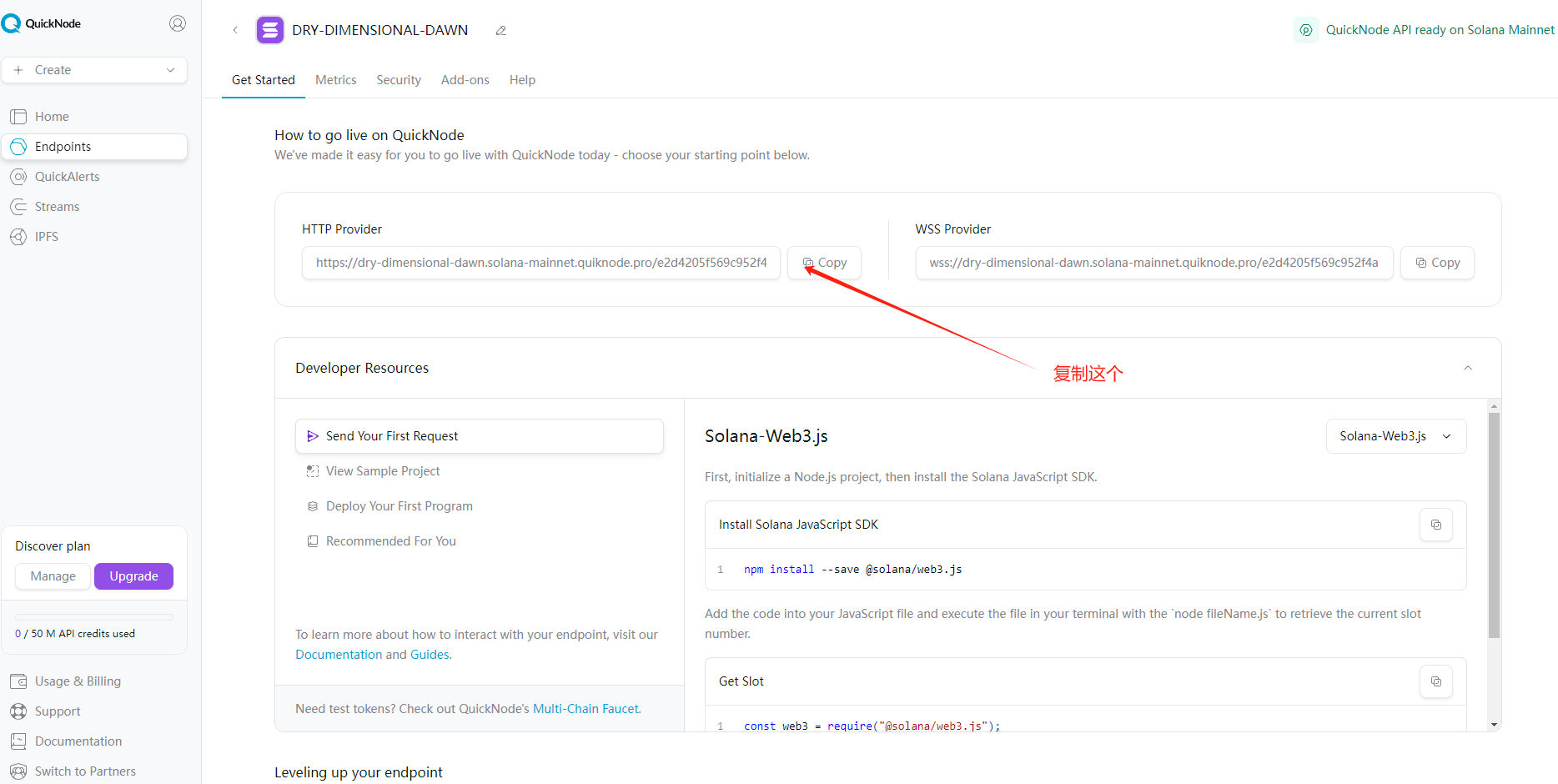This screenshot has width=1558, height=784.
Task: Click the View Sample Project icon
Action: click(313, 471)
